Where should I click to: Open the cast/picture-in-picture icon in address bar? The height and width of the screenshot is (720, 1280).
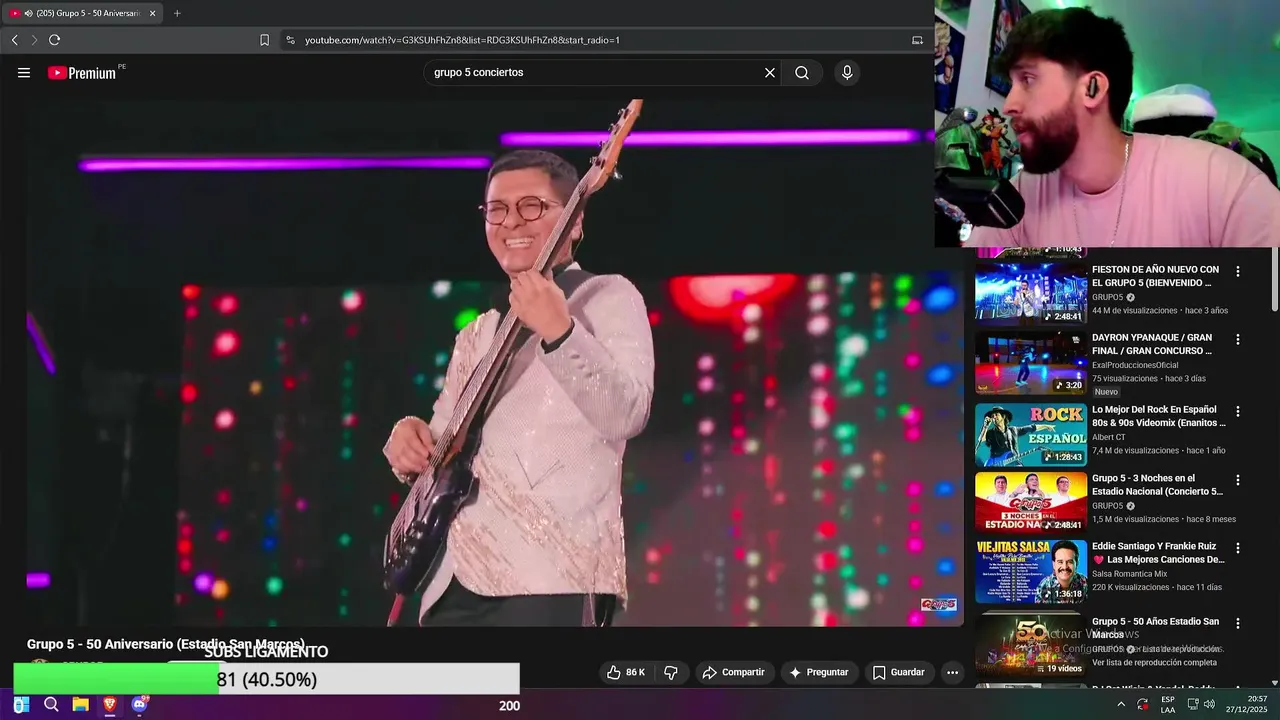(x=917, y=40)
